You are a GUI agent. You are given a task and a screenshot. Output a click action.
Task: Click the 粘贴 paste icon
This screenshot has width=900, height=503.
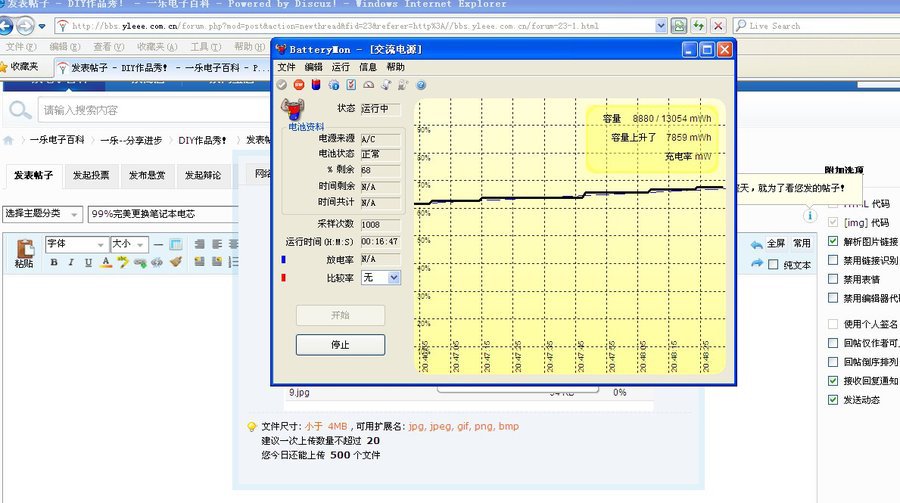coord(23,253)
